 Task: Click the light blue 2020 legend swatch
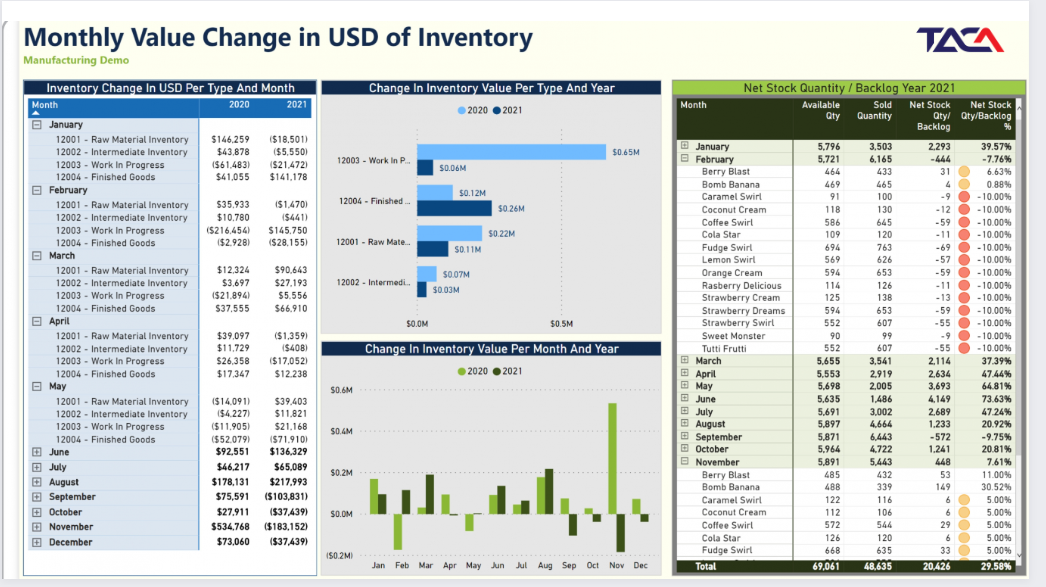point(462,111)
